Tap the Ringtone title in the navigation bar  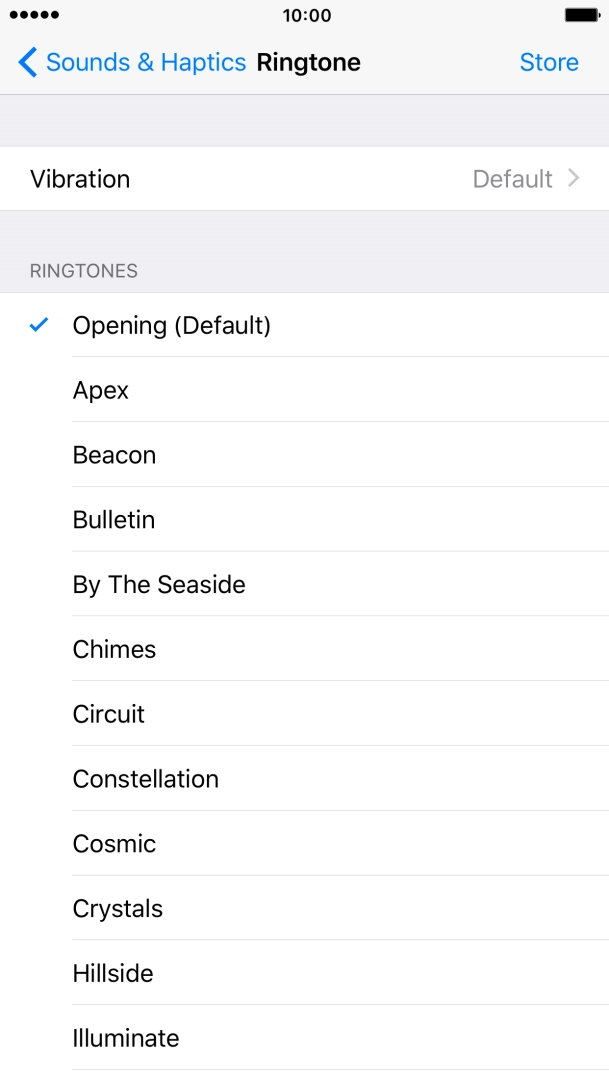click(x=308, y=62)
